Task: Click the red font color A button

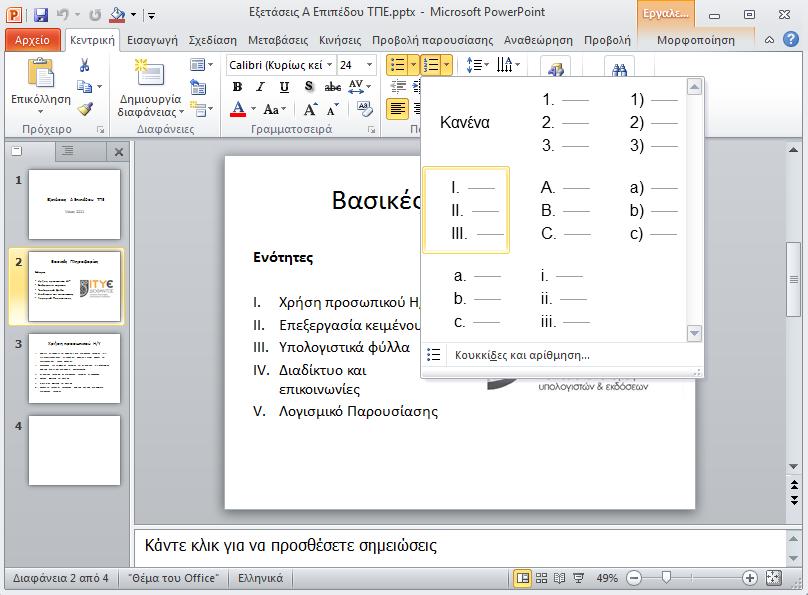Action: 238,109
